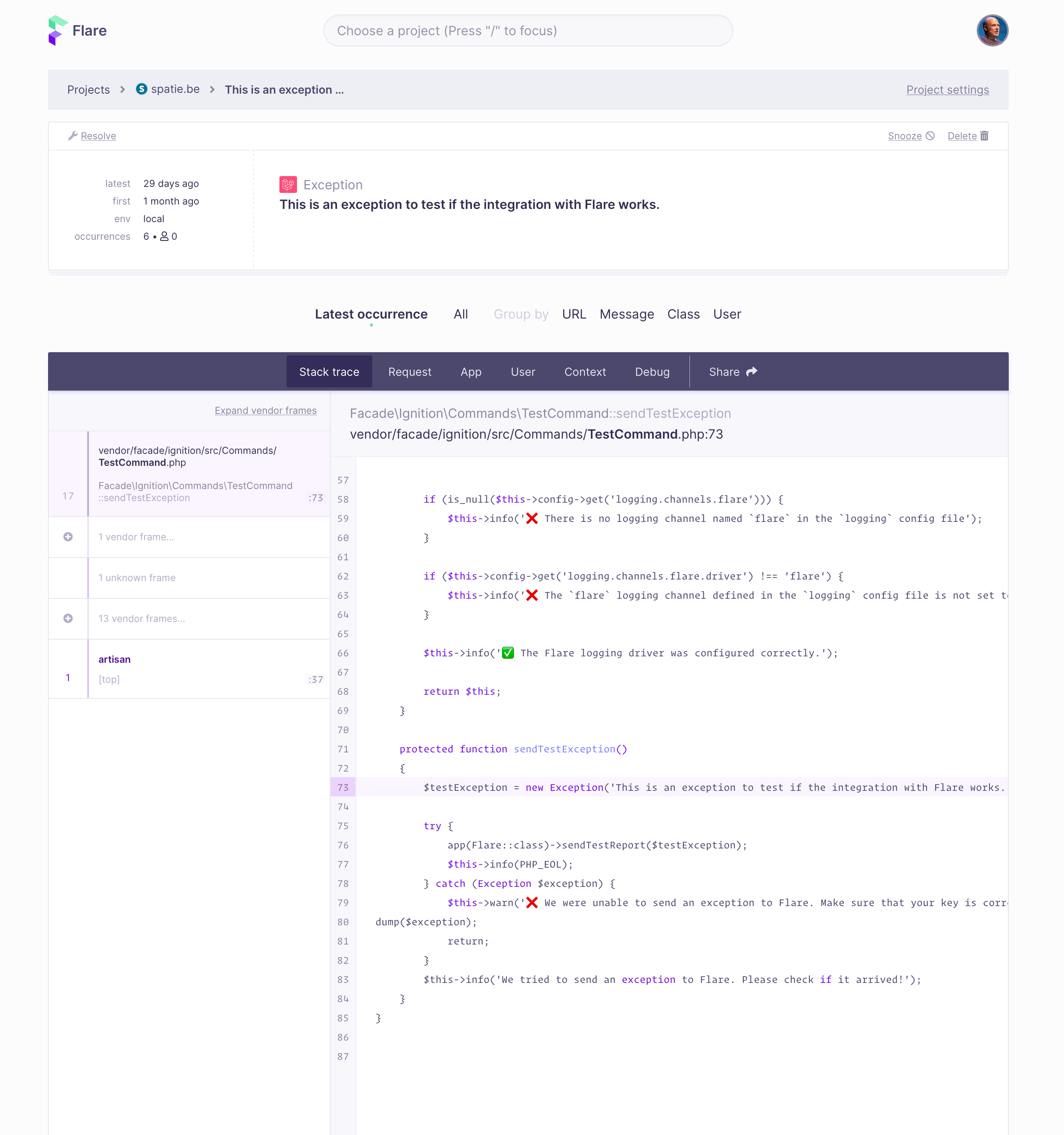
Task: Open the Debug tab
Action: click(652, 372)
